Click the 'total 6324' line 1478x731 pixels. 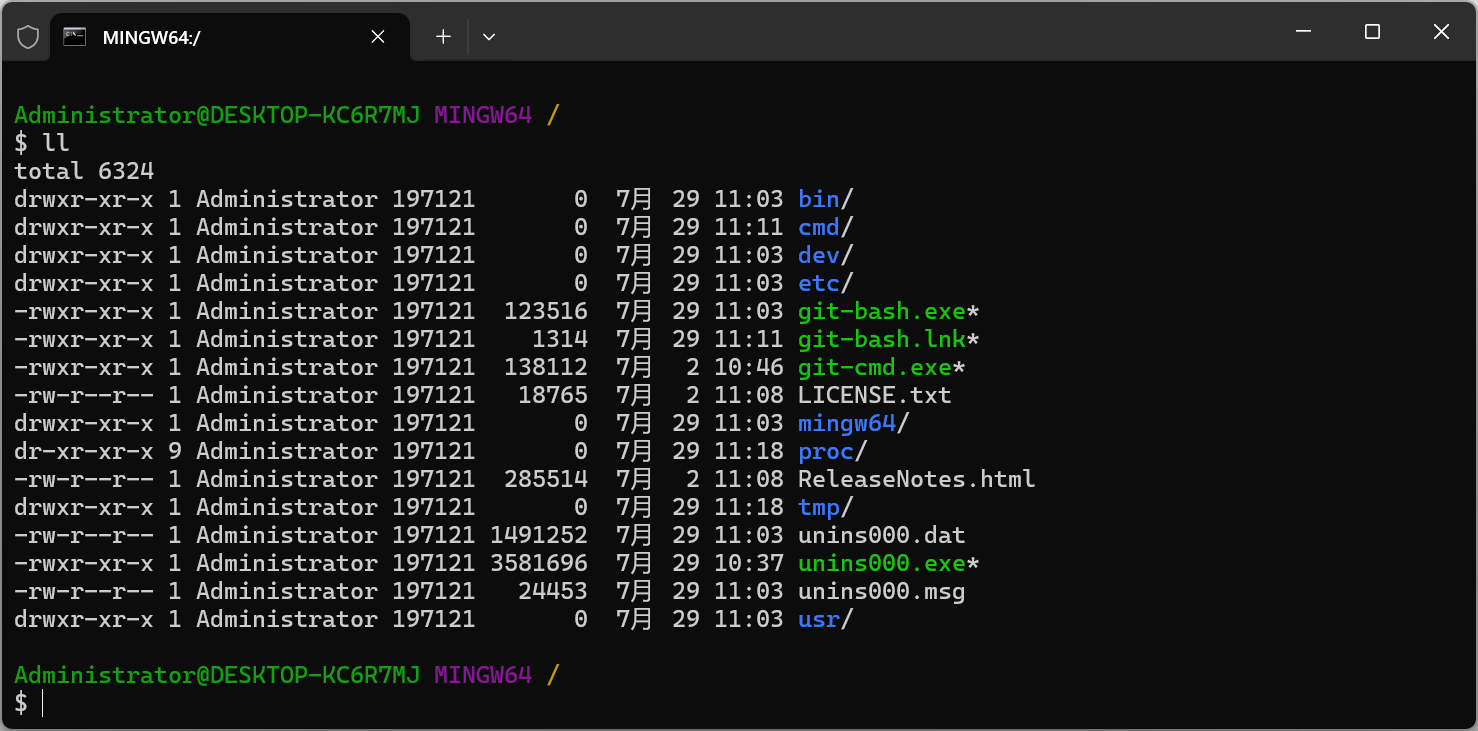tap(84, 171)
